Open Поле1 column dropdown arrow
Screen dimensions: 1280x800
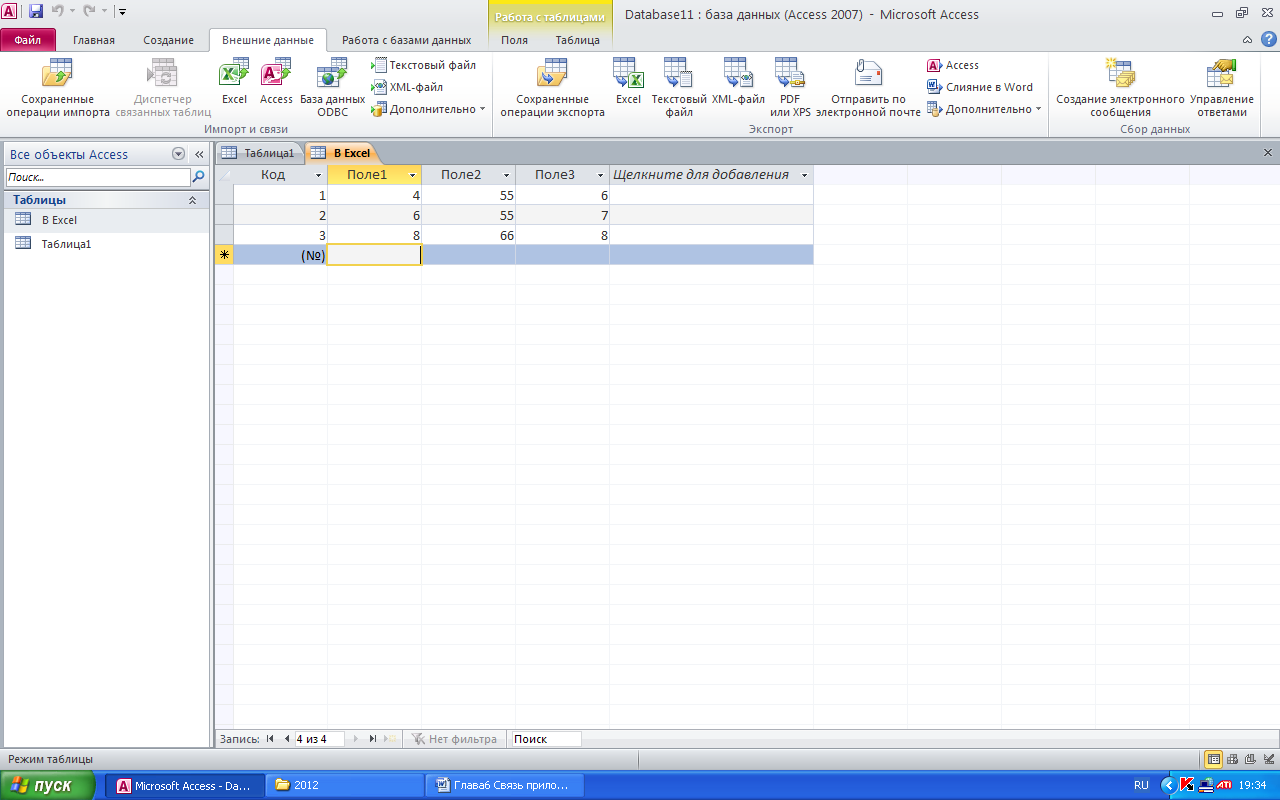(413, 175)
